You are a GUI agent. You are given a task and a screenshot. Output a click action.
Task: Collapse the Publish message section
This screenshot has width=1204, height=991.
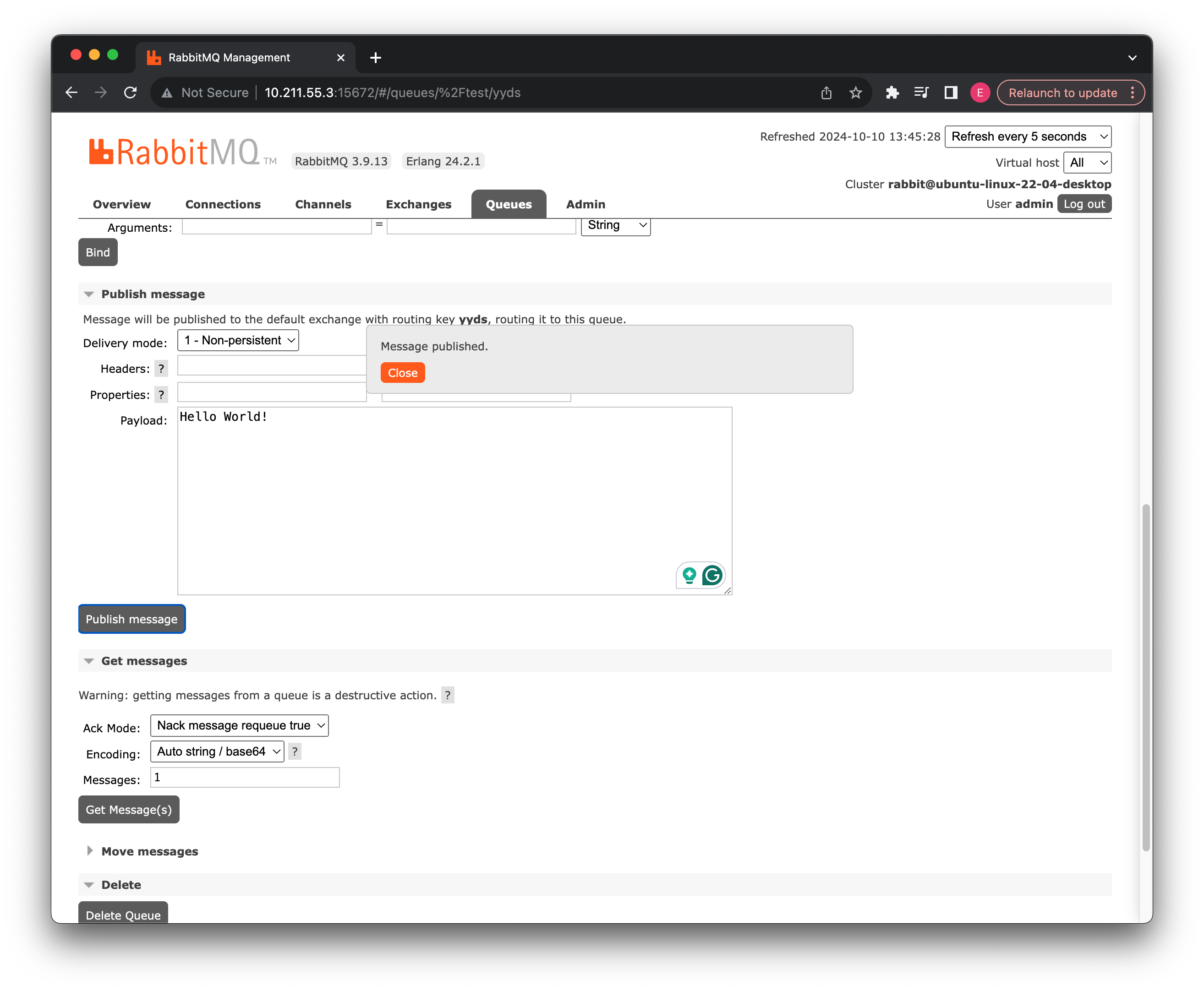coord(153,294)
